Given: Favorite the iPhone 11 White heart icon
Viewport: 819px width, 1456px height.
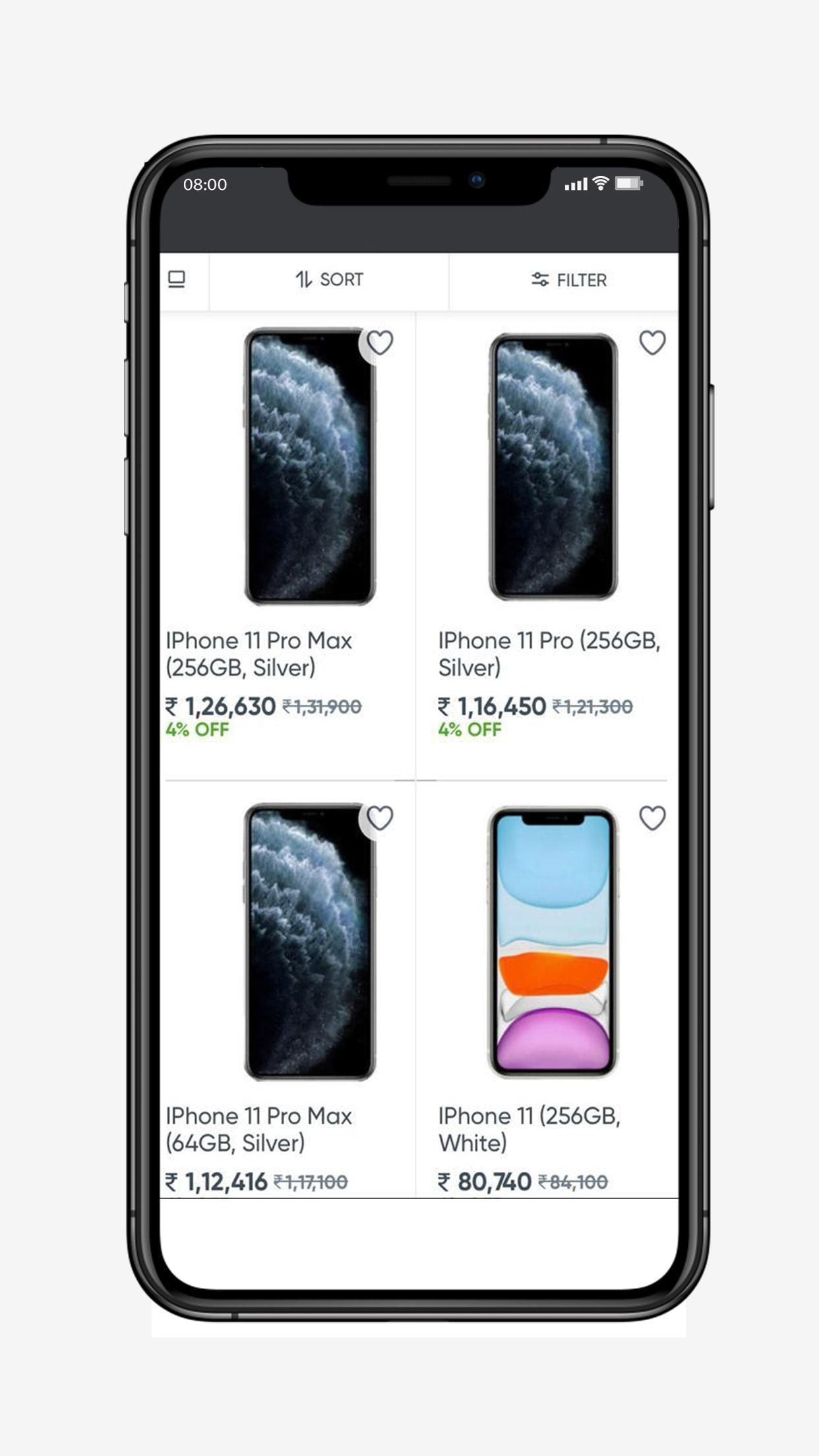Looking at the screenshot, I should (652, 818).
